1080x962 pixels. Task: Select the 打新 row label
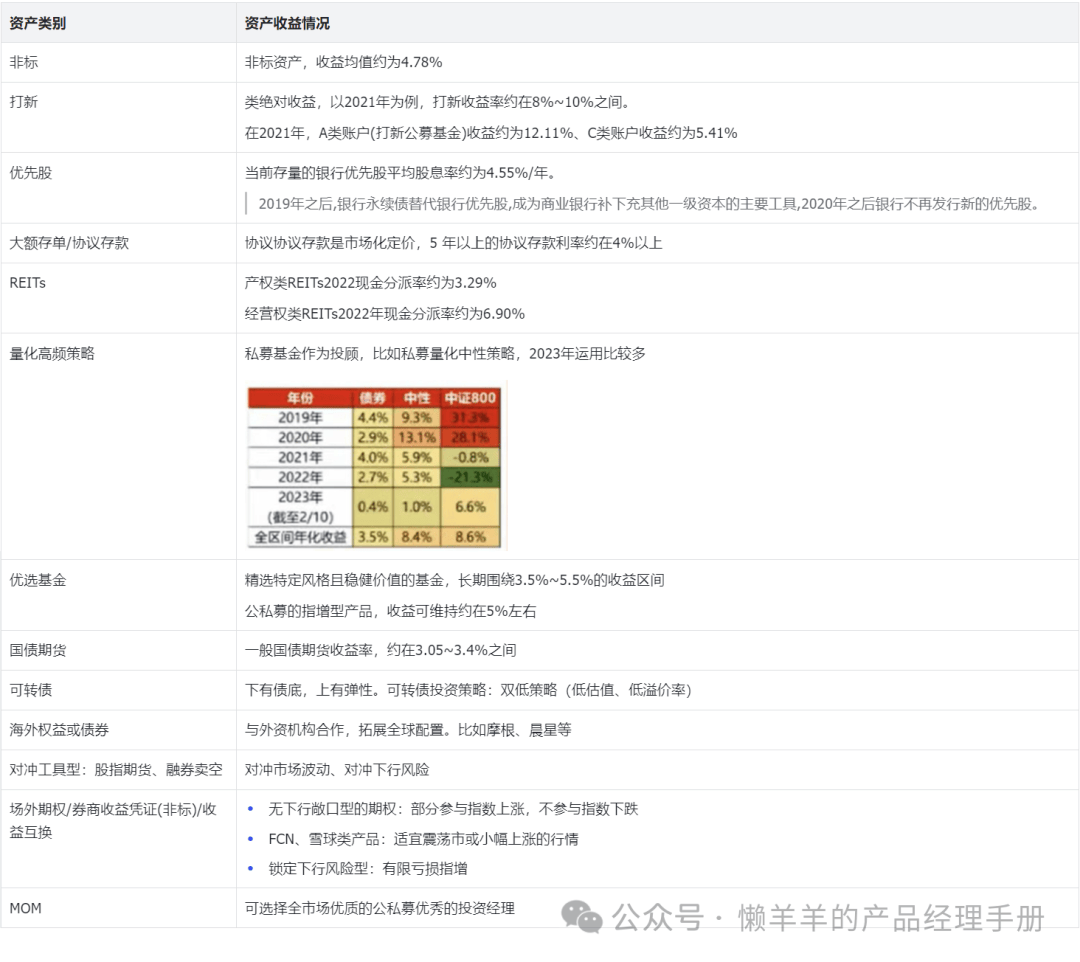point(24,102)
